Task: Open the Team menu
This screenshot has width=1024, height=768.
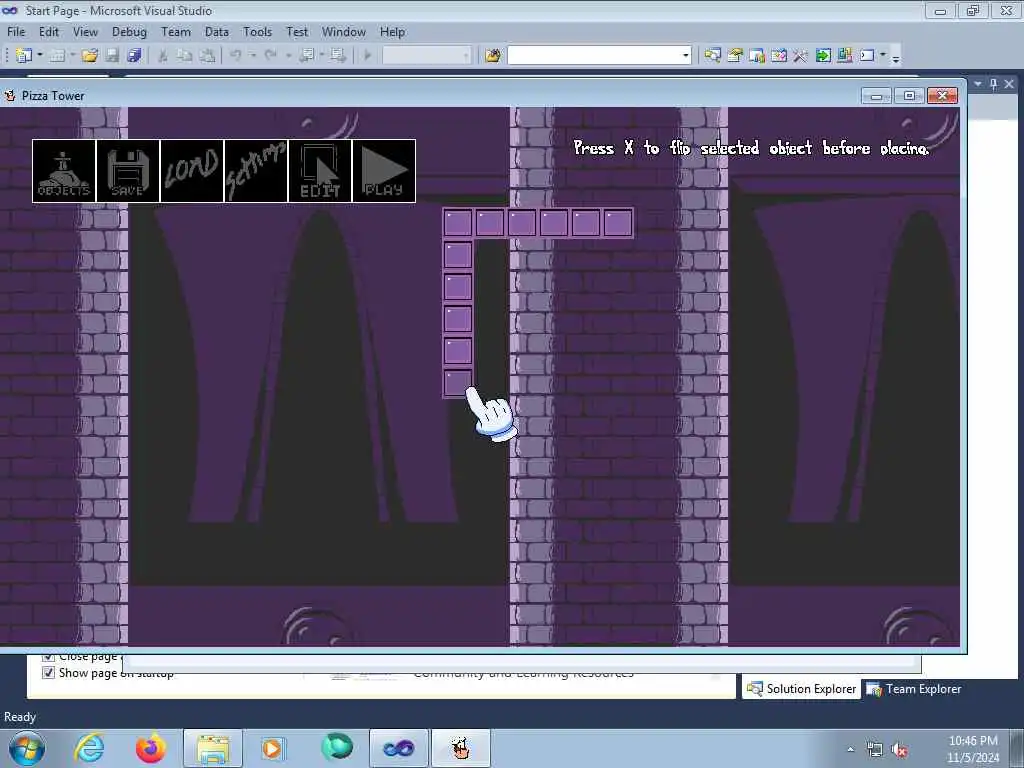Action: click(x=176, y=32)
